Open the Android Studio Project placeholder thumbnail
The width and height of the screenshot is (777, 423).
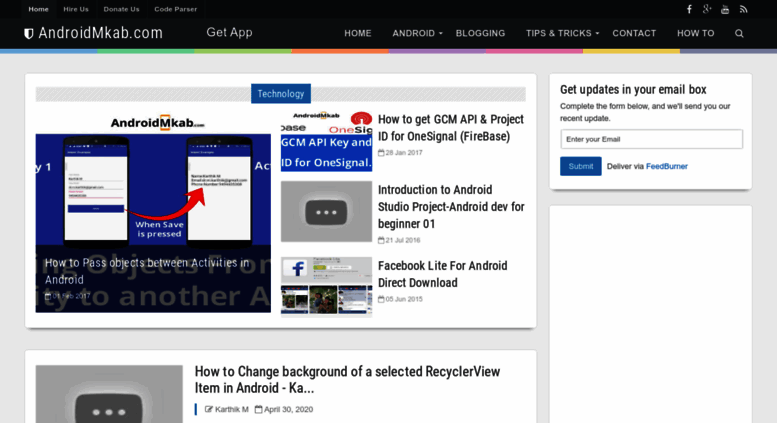click(326, 212)
